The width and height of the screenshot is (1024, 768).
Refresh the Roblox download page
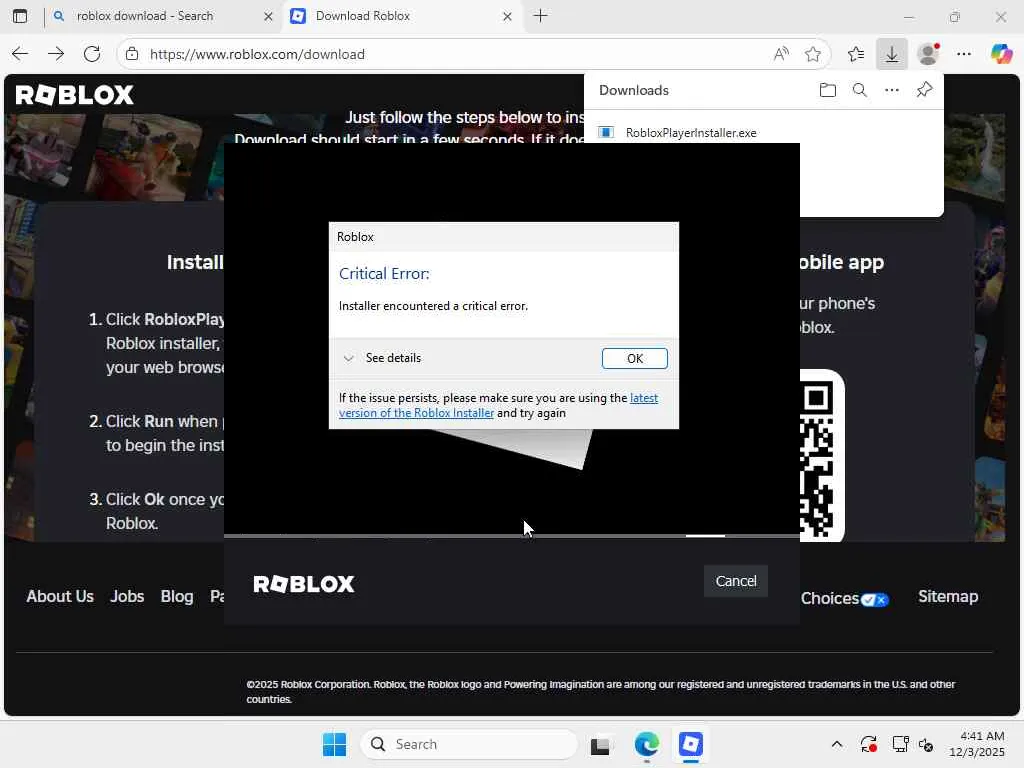[92, 54]
